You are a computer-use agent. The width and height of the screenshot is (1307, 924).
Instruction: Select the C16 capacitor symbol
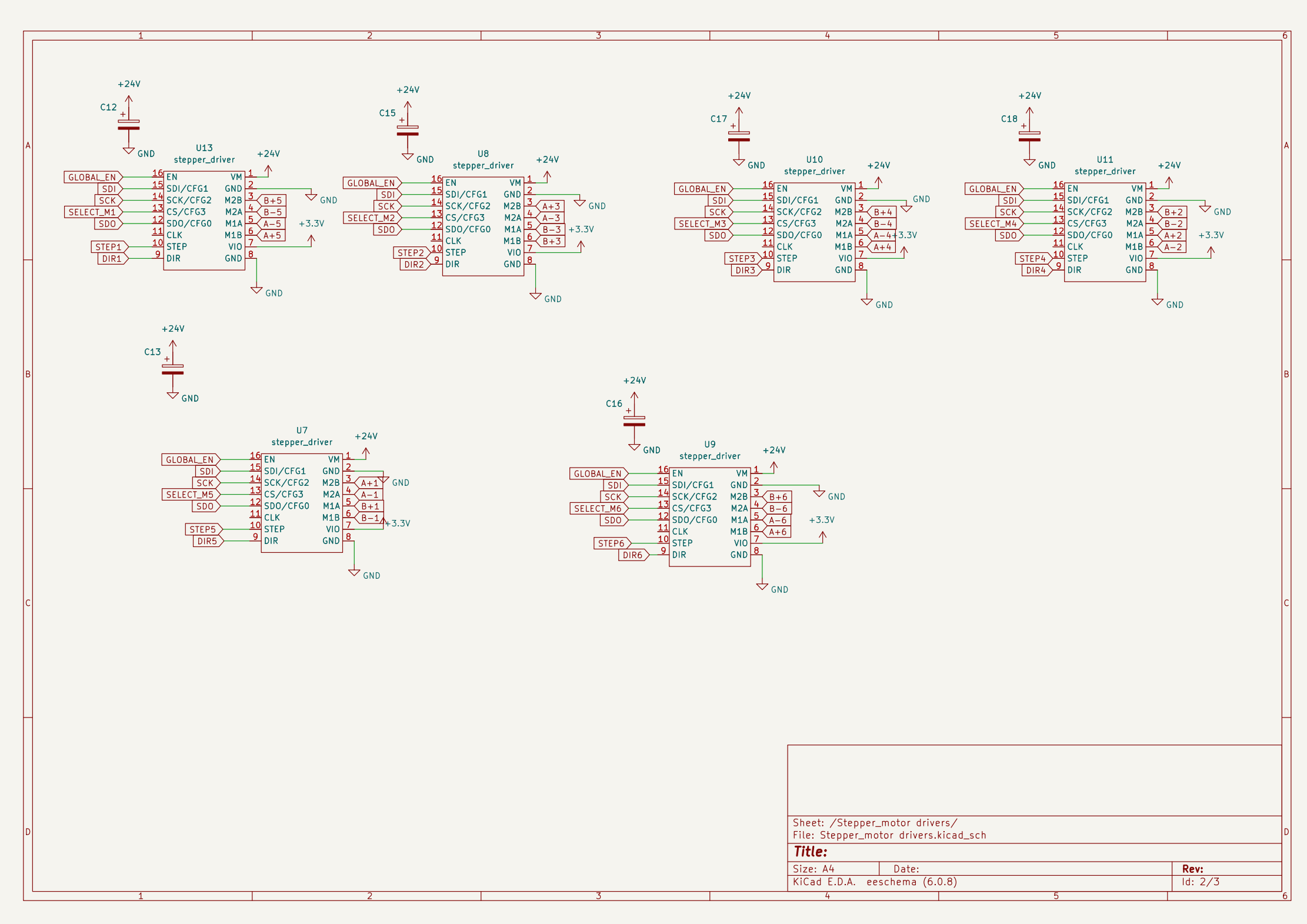[634, 421]
